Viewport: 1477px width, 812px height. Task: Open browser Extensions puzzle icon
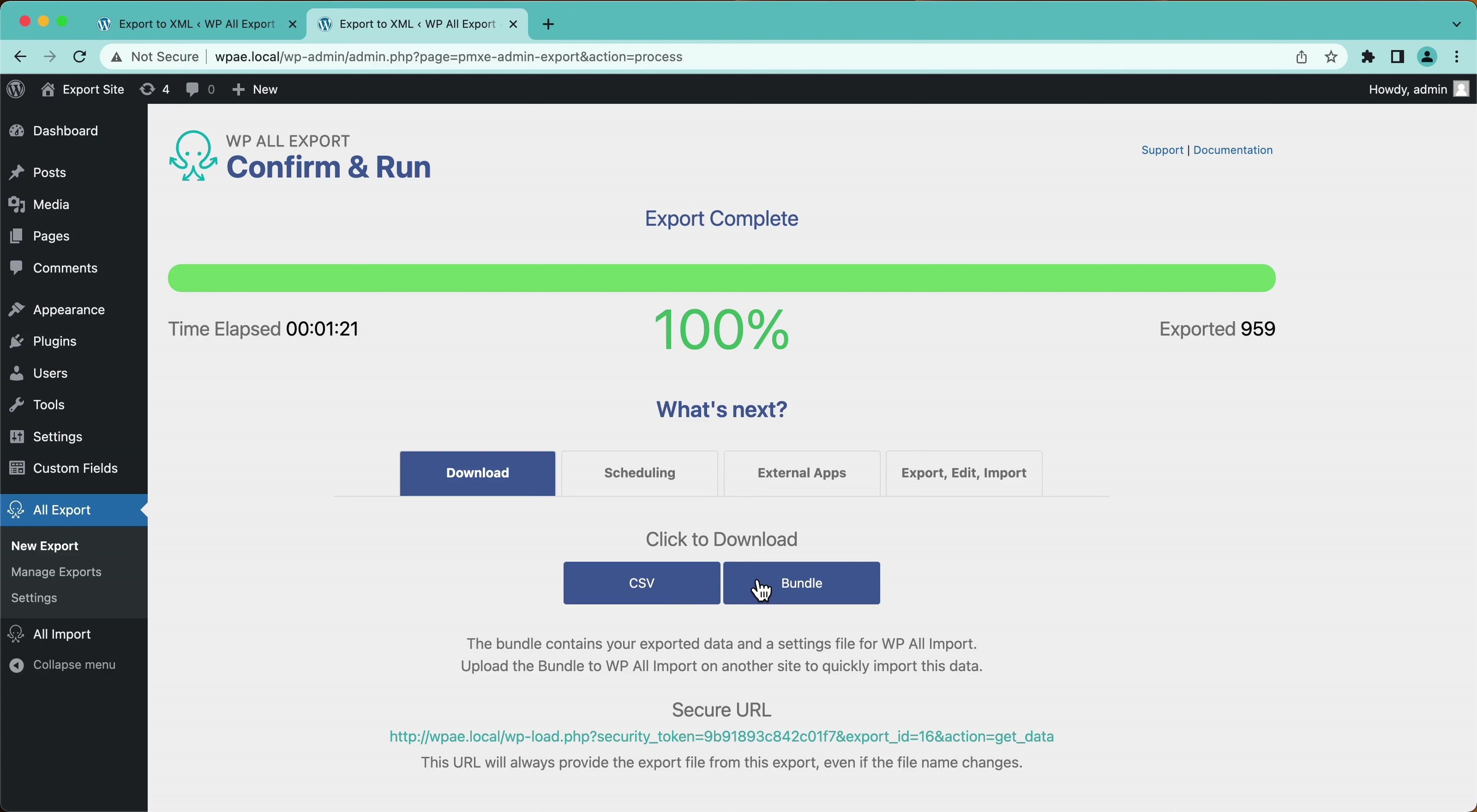click(x=1368, y=57)
